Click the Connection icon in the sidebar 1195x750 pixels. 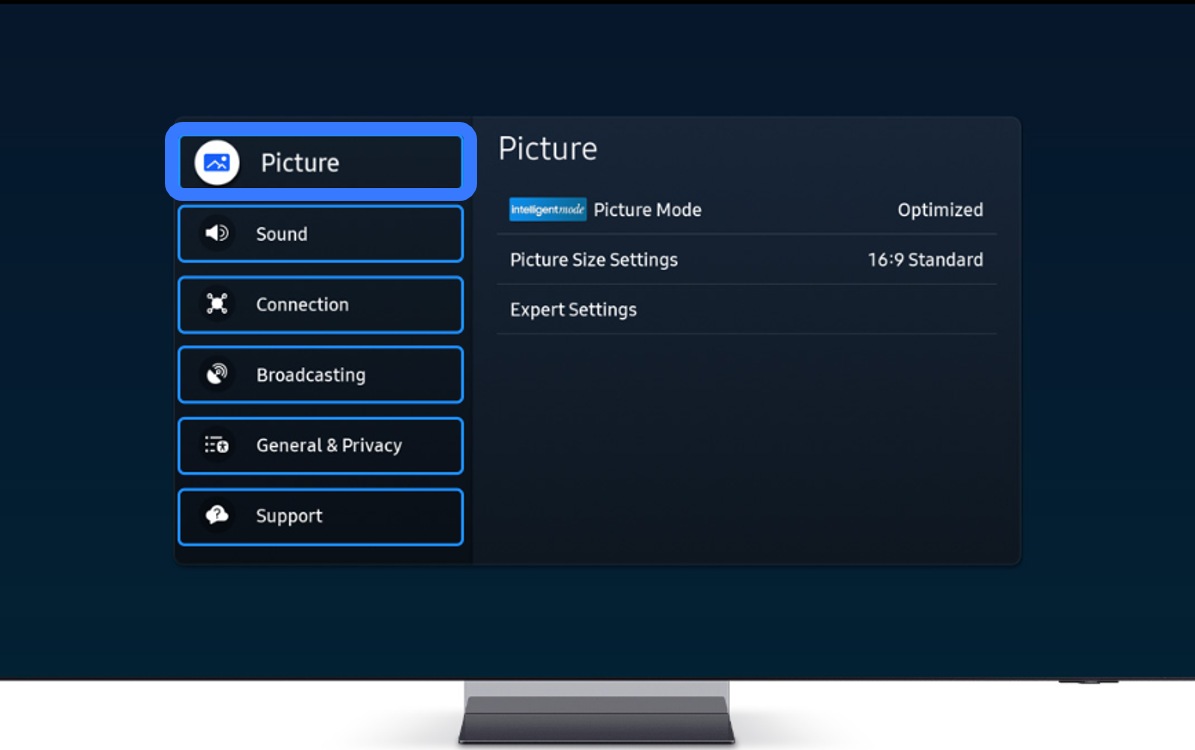point(217,305)
